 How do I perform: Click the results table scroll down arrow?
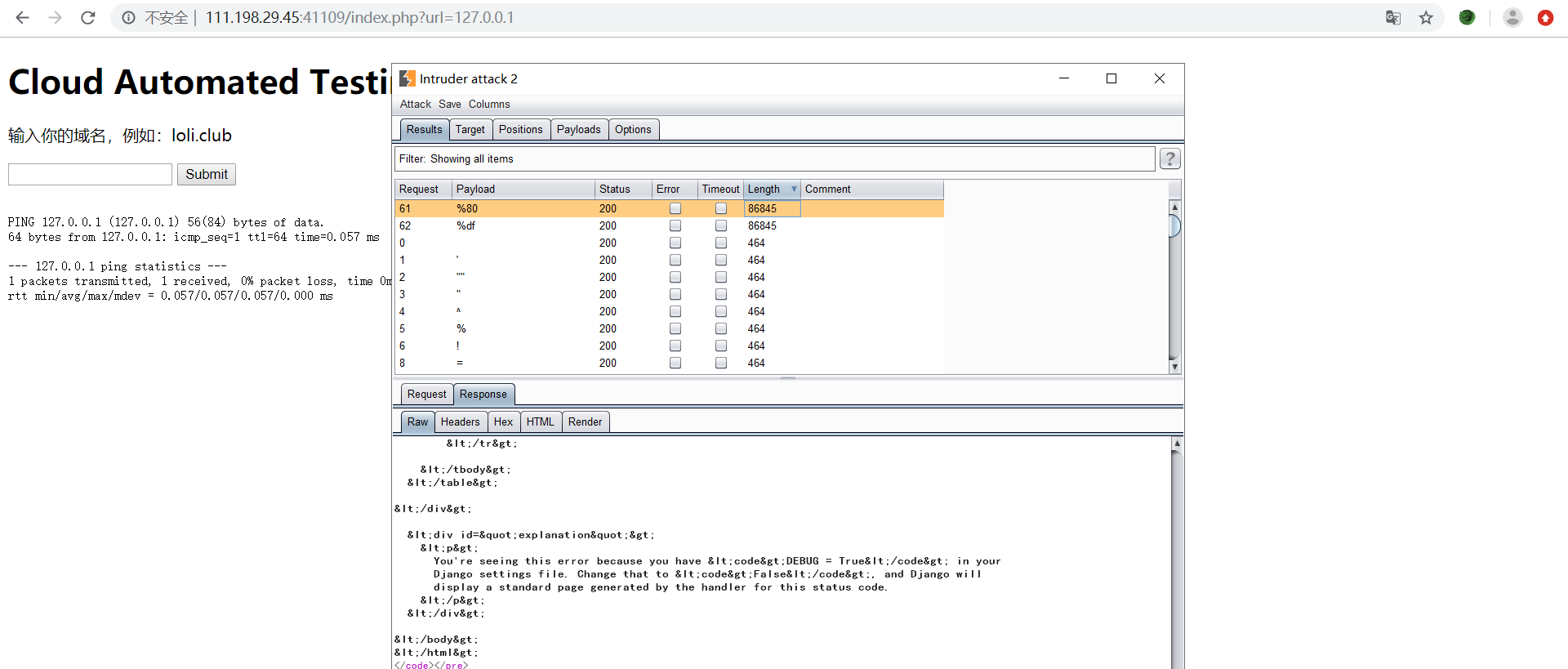click(x=1174, y=367)
